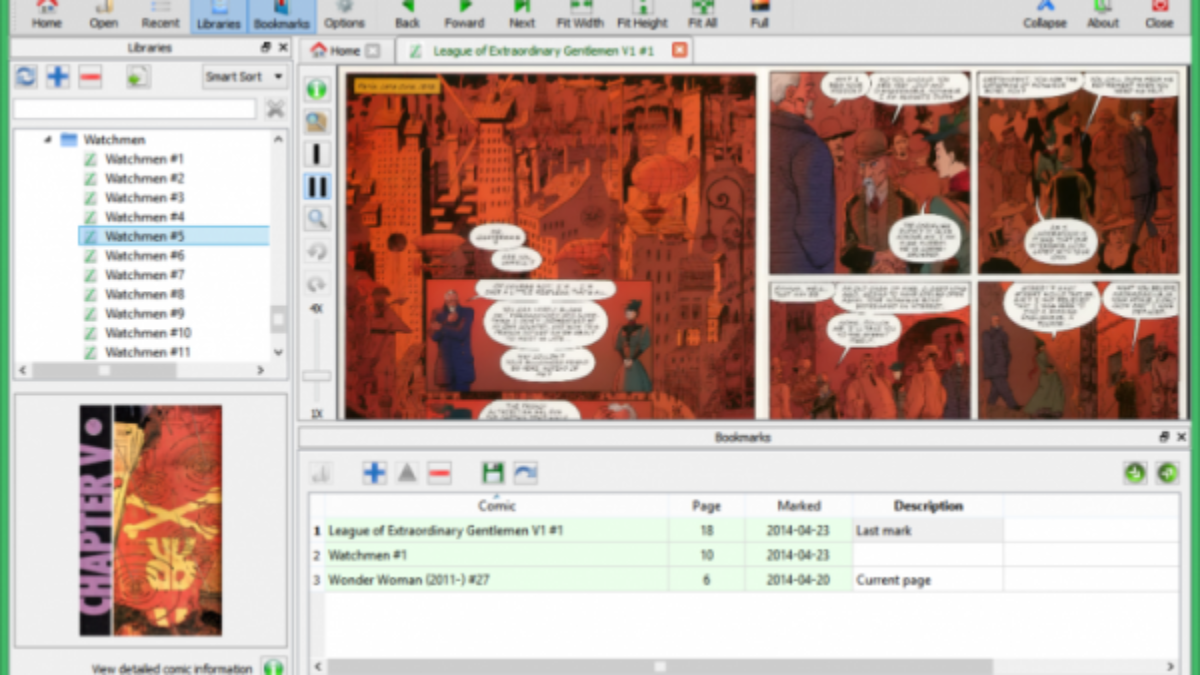Screen dimensions: 1200x675
Task: Sort bookmarks by Page column
Action: click(x=706, y=506)
